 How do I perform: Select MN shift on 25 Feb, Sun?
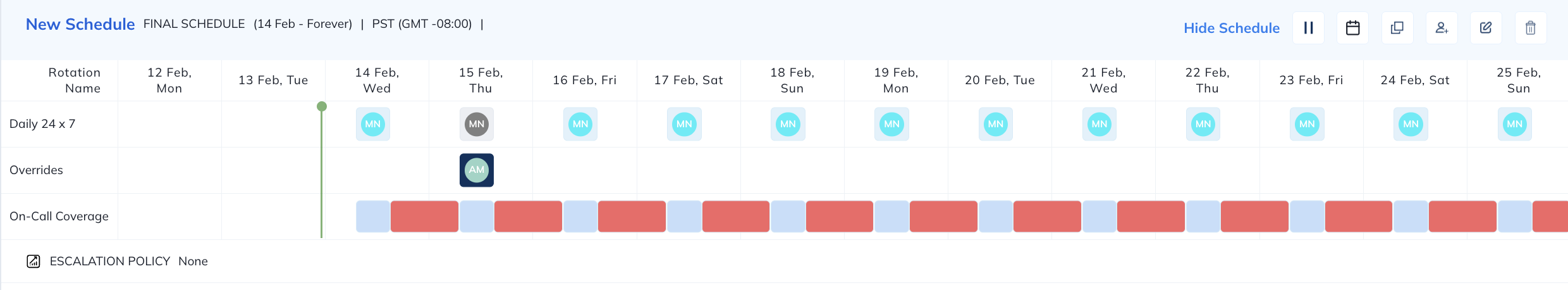1514,124
